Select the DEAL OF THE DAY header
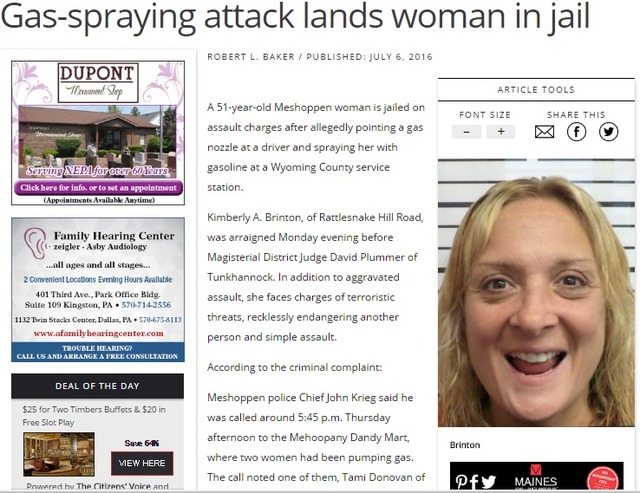 click(98, 386)
